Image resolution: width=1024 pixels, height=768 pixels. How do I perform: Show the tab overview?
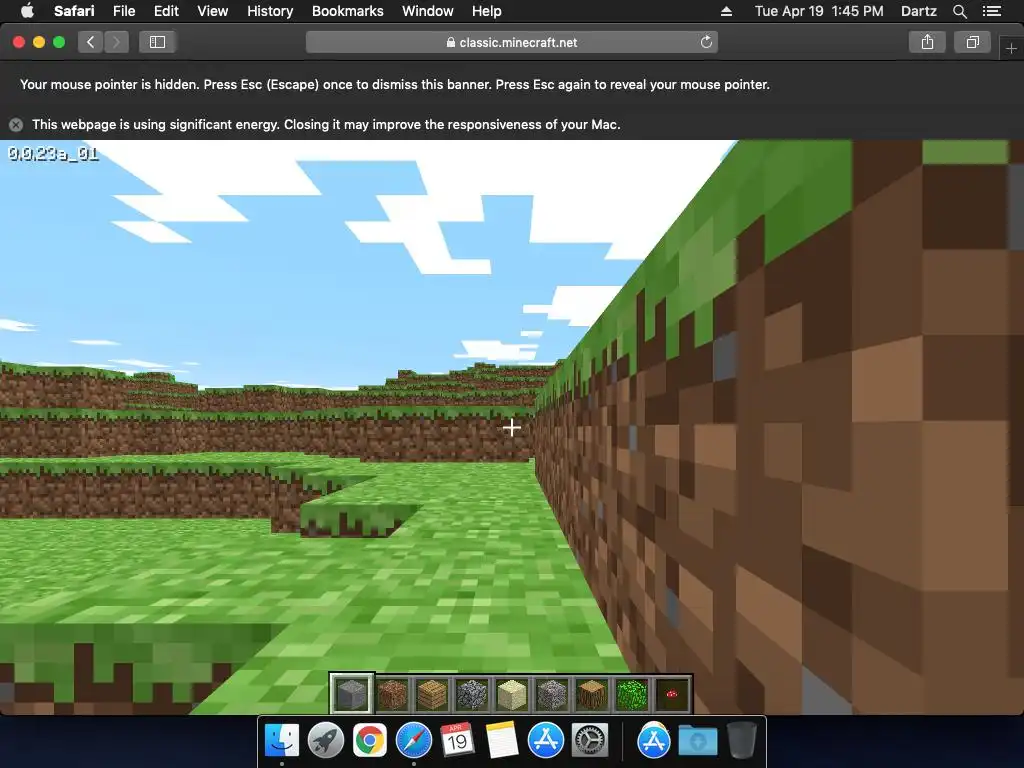click(x=972, y=42)
